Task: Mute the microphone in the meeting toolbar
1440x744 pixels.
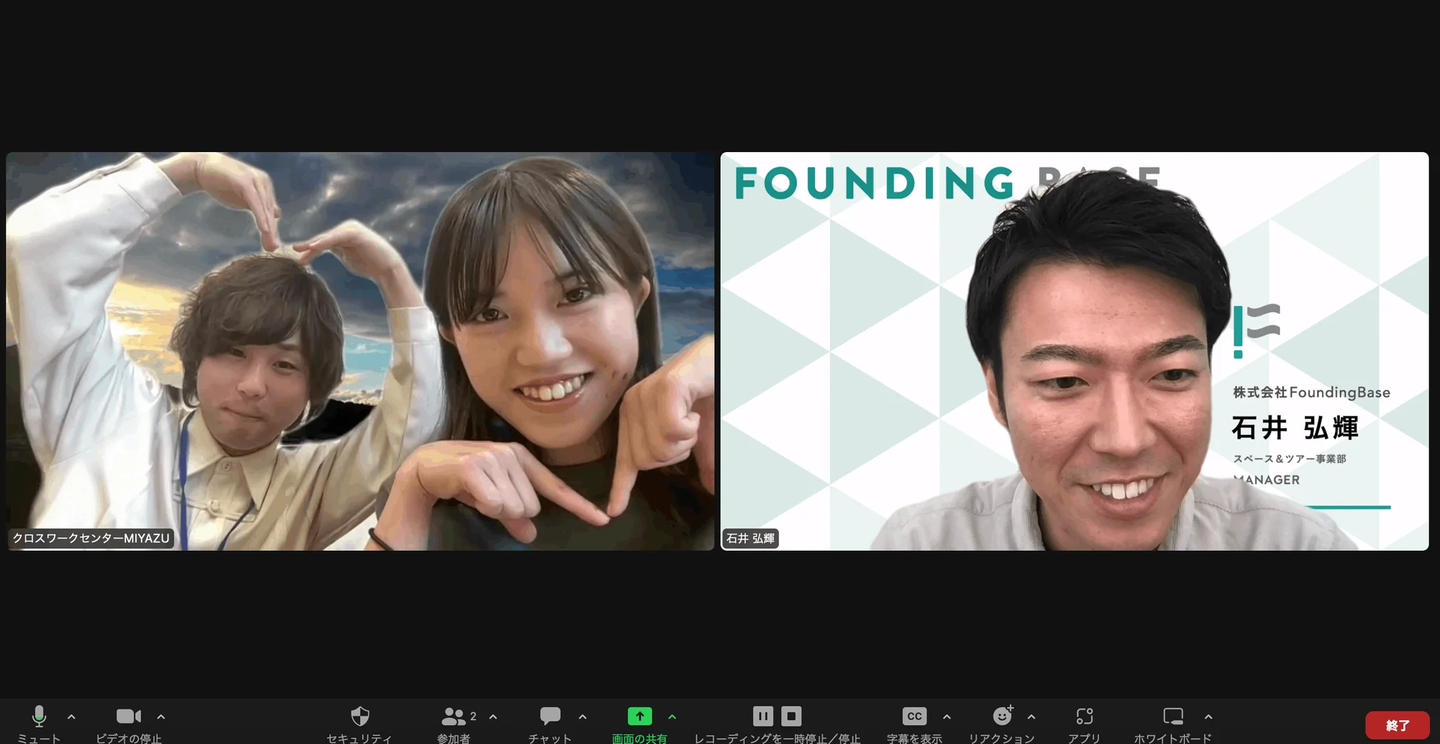Action: [39, 716]
